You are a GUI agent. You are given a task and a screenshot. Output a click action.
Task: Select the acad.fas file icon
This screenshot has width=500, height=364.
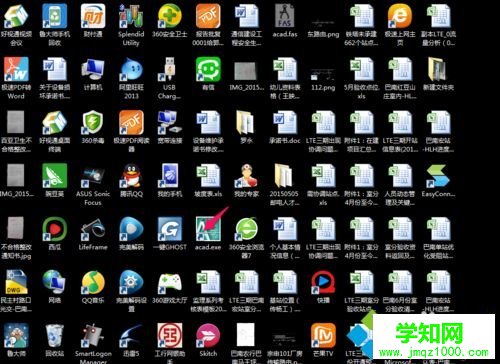pos(284,16)
